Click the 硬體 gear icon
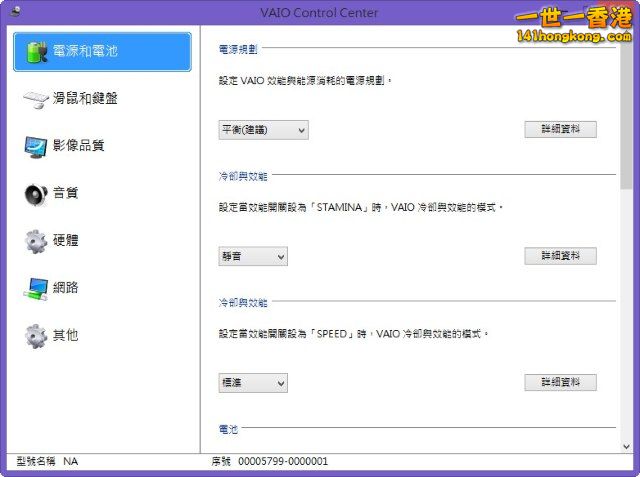Viewport: 640px width, 477px height. tap(36, 241)
